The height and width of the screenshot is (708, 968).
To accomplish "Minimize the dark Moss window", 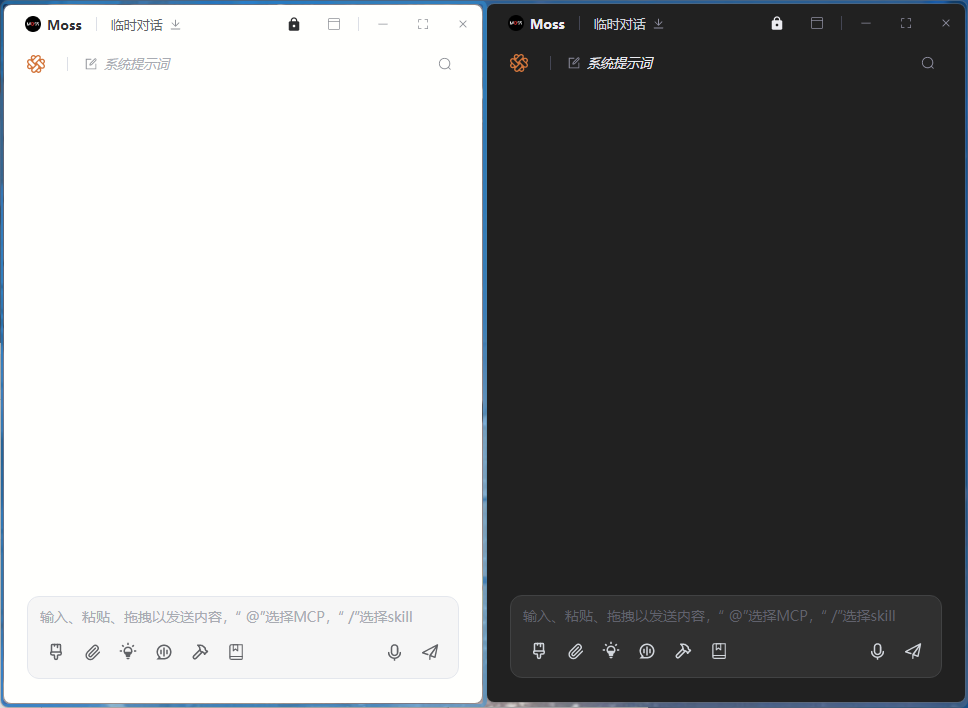I will pos(866,23).
